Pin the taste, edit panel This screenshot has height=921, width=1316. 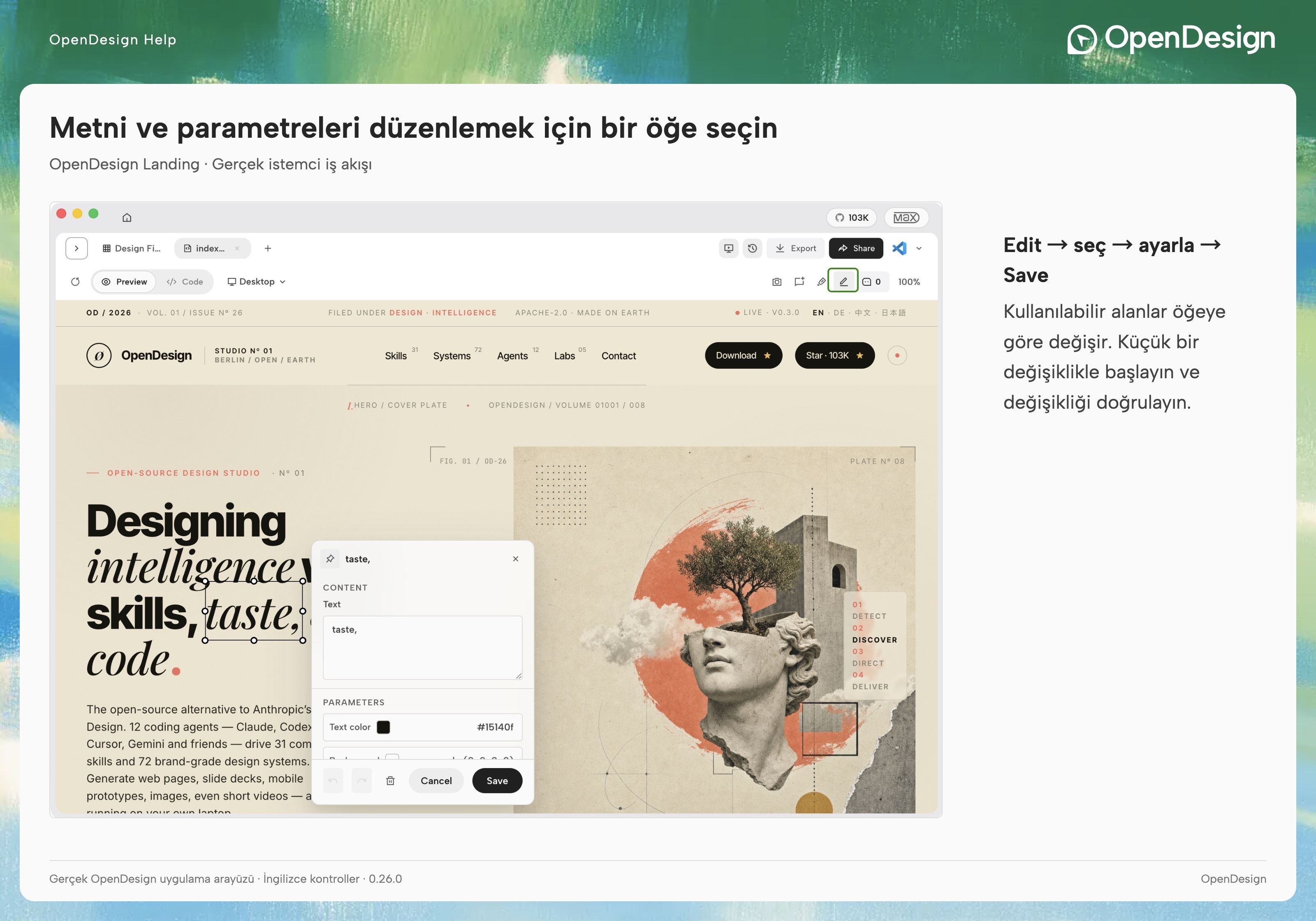click(330, 559)
